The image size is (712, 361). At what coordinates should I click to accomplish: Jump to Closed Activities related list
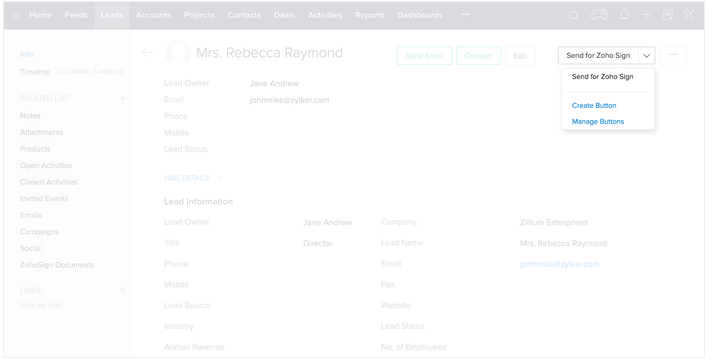pos(48,182)
